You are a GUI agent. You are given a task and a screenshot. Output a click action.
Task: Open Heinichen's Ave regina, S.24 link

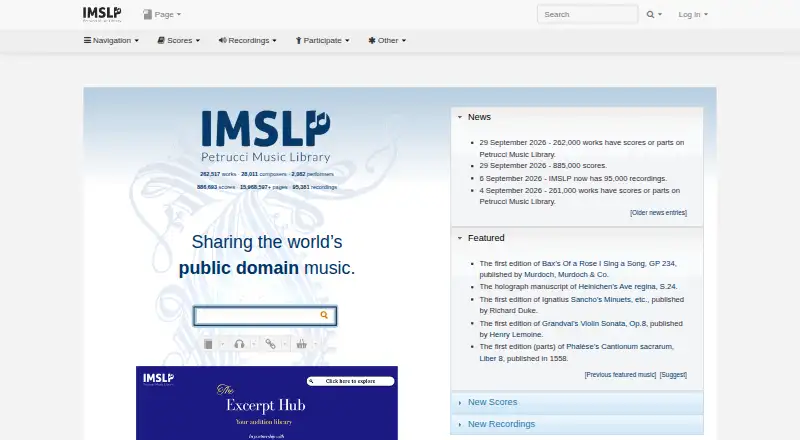tap(627, 287)
